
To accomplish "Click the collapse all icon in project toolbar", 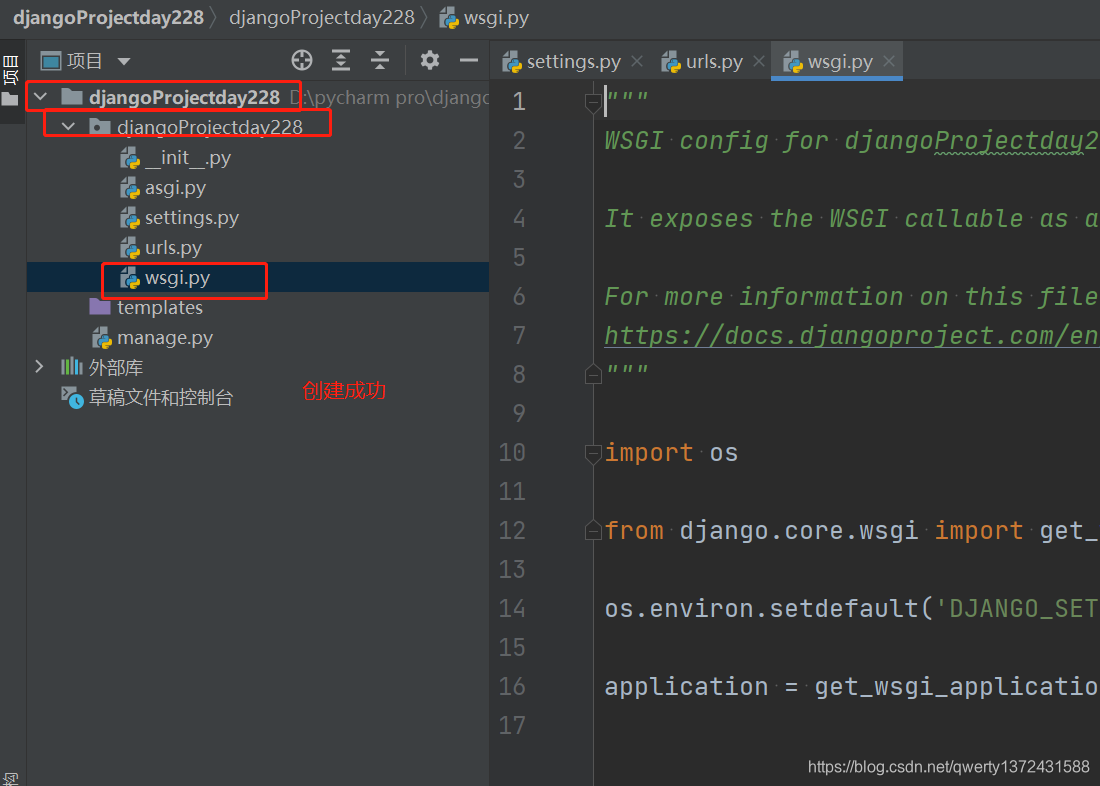I will tap(380, 61).
